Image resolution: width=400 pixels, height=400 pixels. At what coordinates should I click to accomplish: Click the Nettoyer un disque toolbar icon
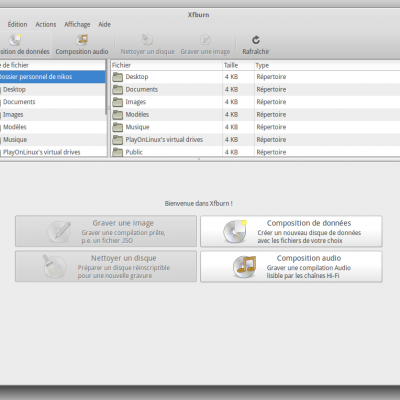pos(147,40)
